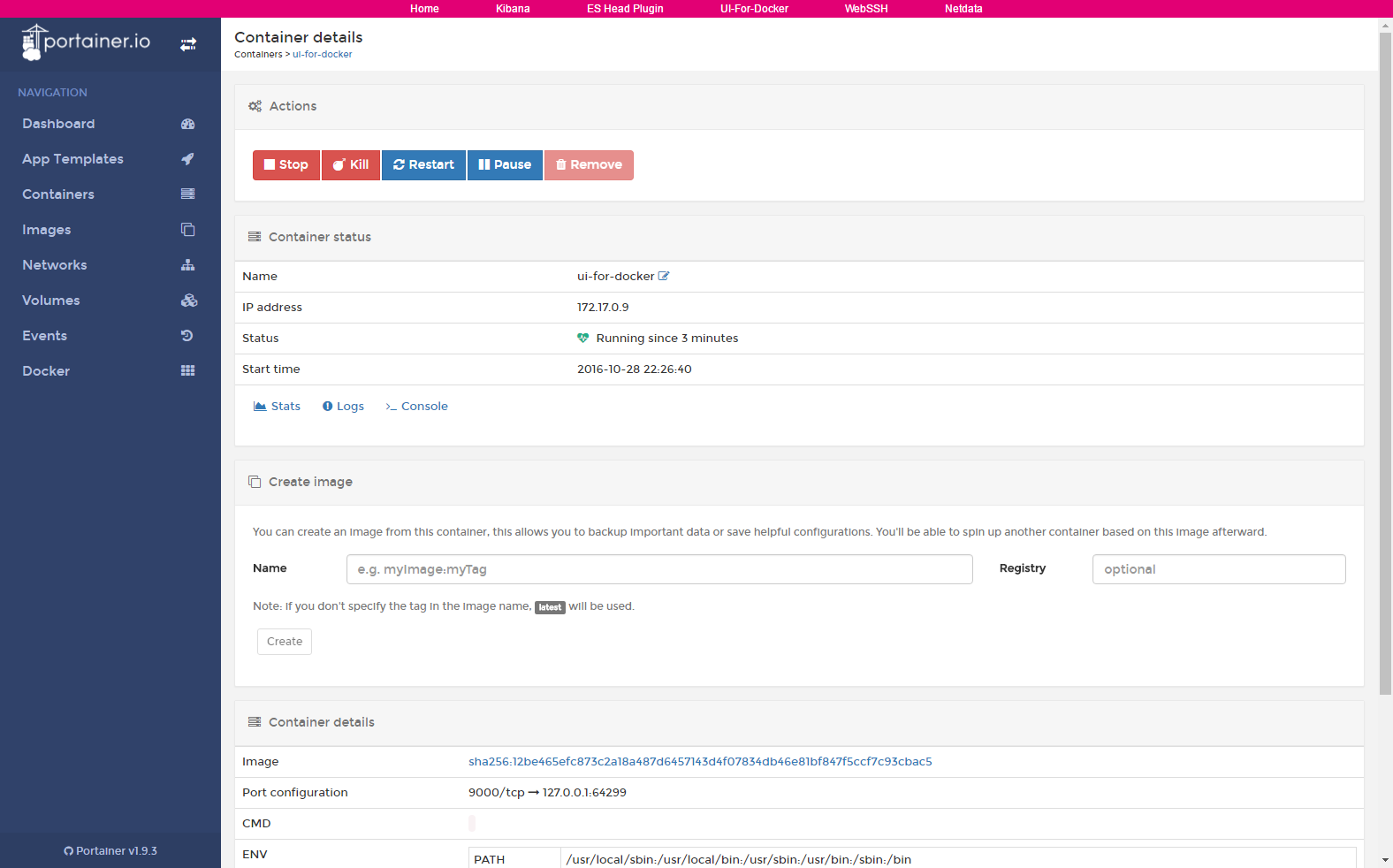Click the GitHub icon next to Portainer version
Screen dimensions: 1393x868
coord(68,851)
